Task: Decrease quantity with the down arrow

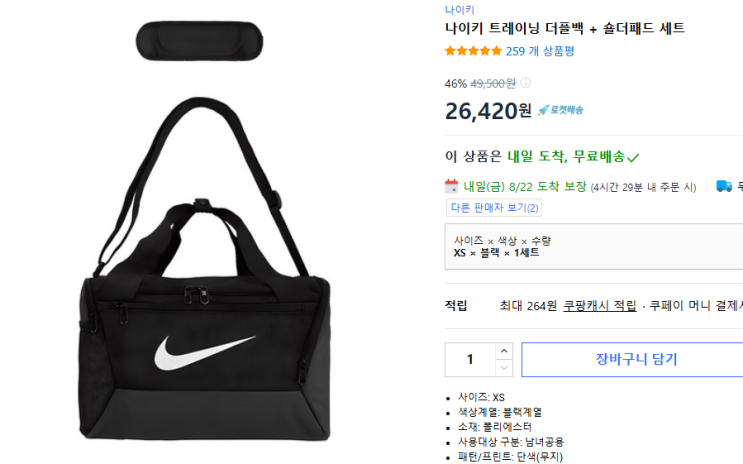Action: pos(504,367)
